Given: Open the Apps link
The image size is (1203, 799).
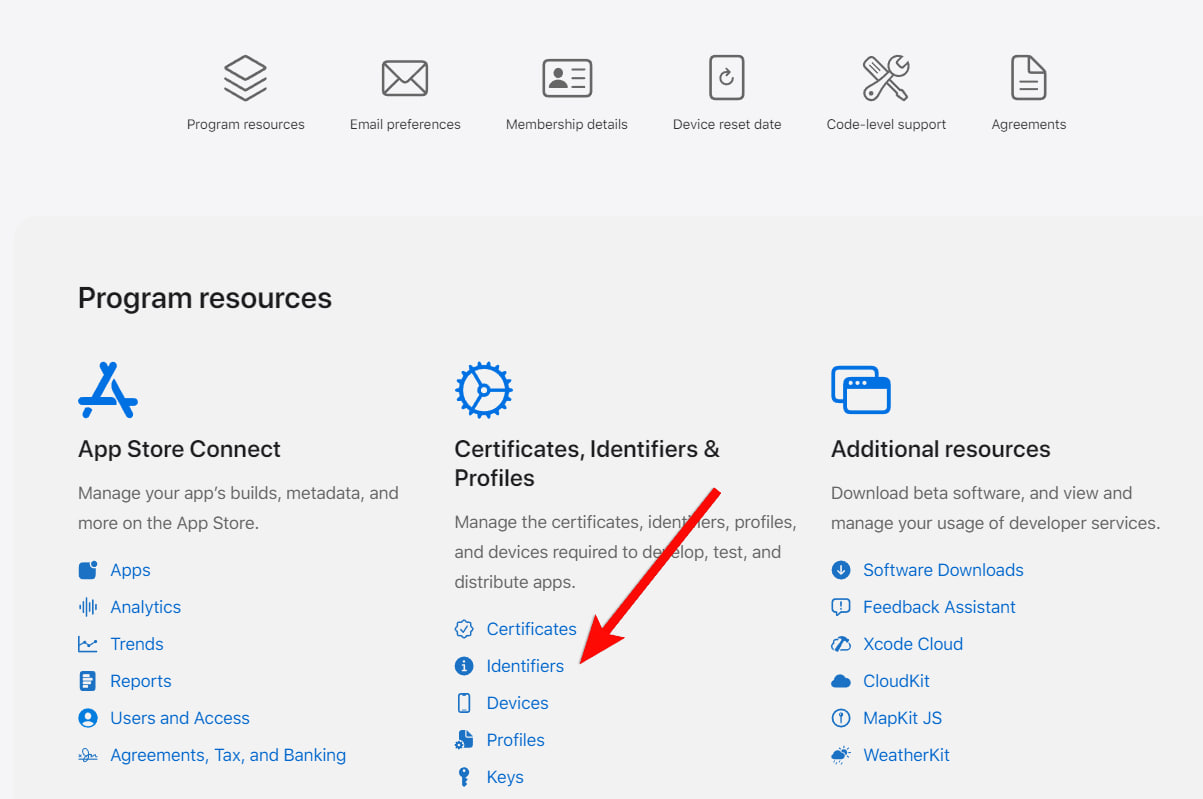Looking at the screenshot, I should 130,570.
